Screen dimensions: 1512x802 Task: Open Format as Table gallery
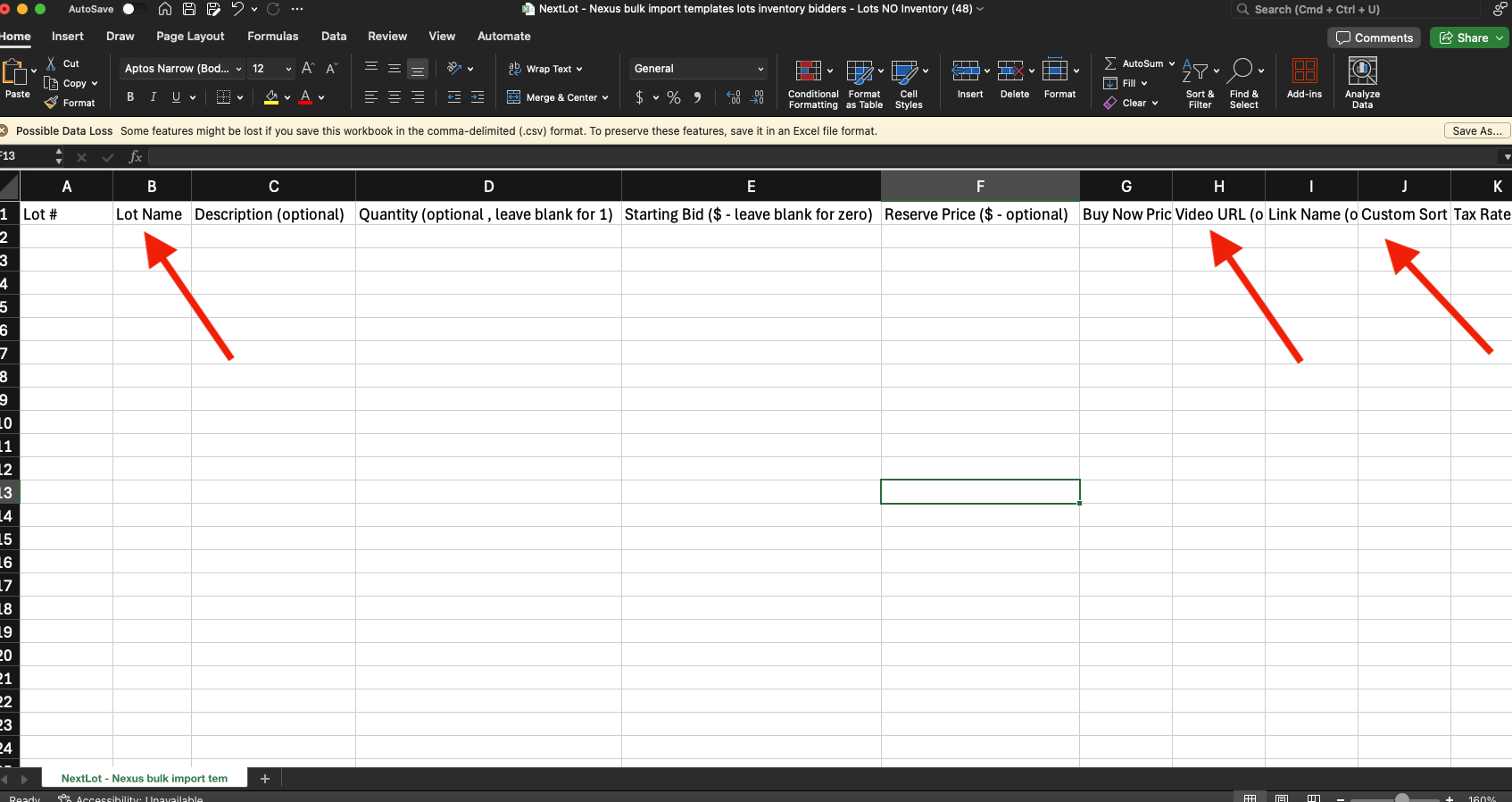[x=860, y=71]
